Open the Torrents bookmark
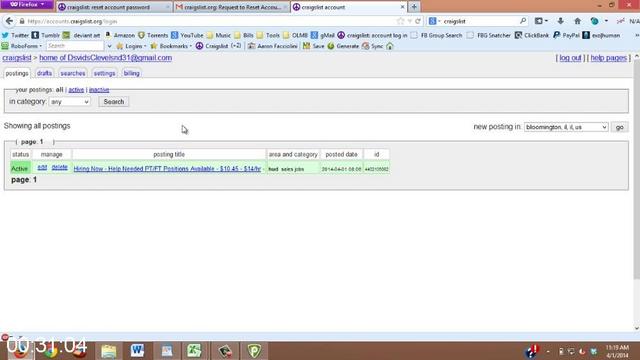640x360 pixels. click(153, 36)
